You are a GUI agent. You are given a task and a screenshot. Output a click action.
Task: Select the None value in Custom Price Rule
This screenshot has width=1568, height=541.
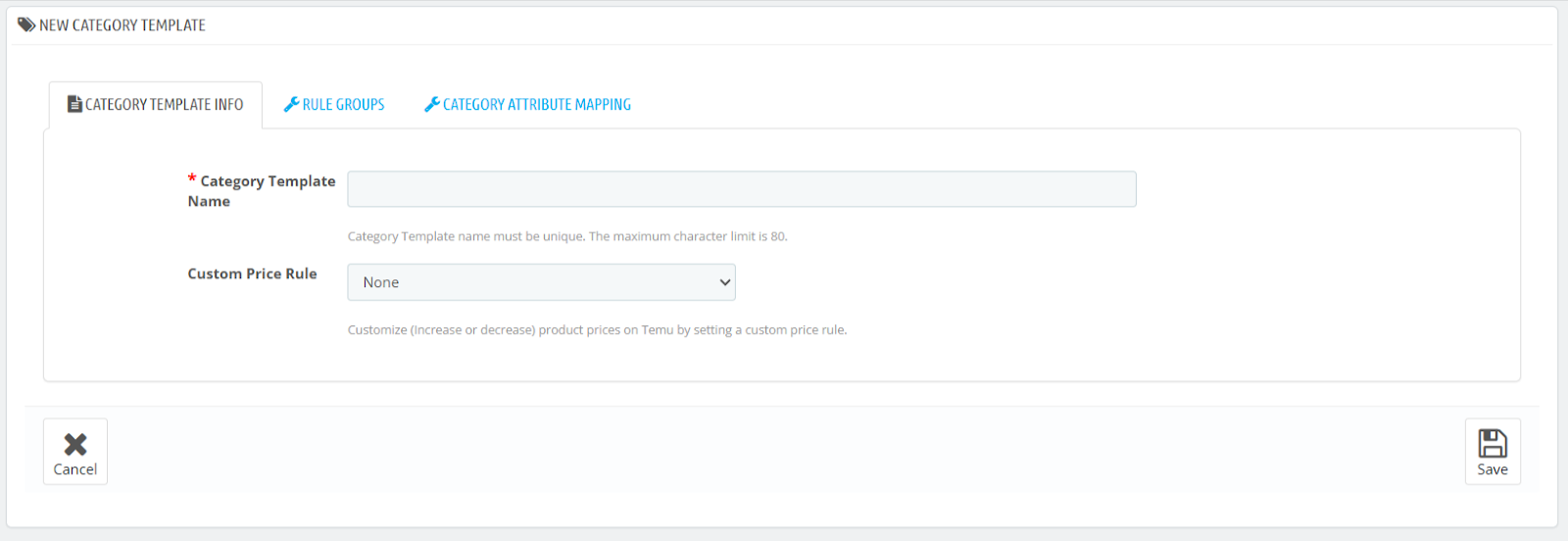[381, 282]
